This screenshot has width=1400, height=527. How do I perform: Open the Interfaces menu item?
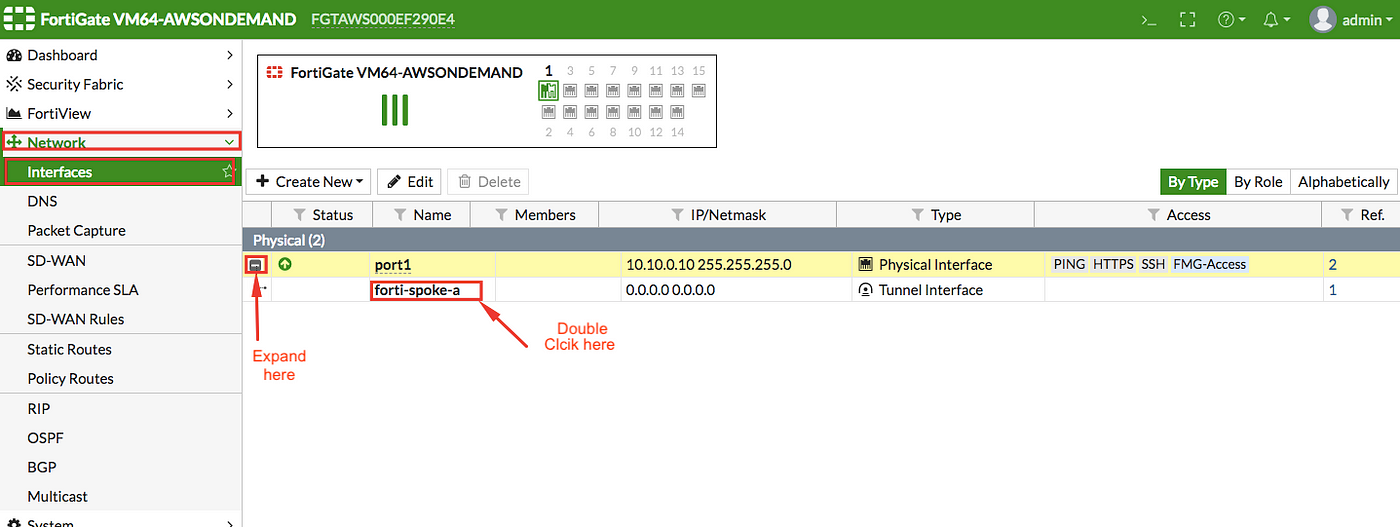[121, 172]
